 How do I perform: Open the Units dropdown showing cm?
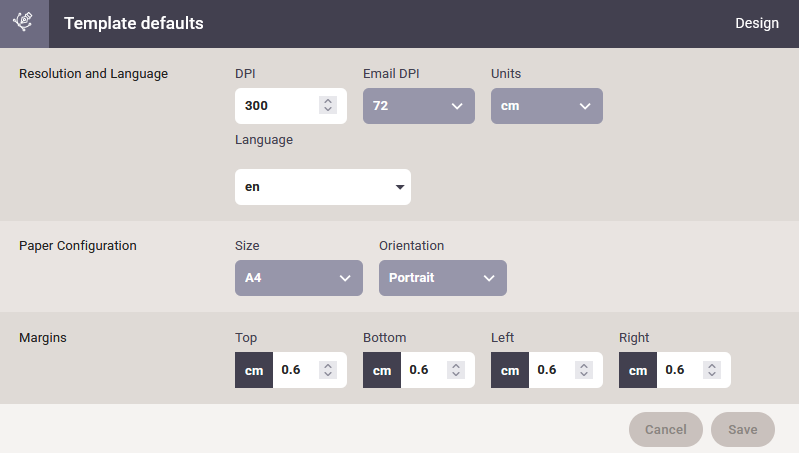pos(547,106)
